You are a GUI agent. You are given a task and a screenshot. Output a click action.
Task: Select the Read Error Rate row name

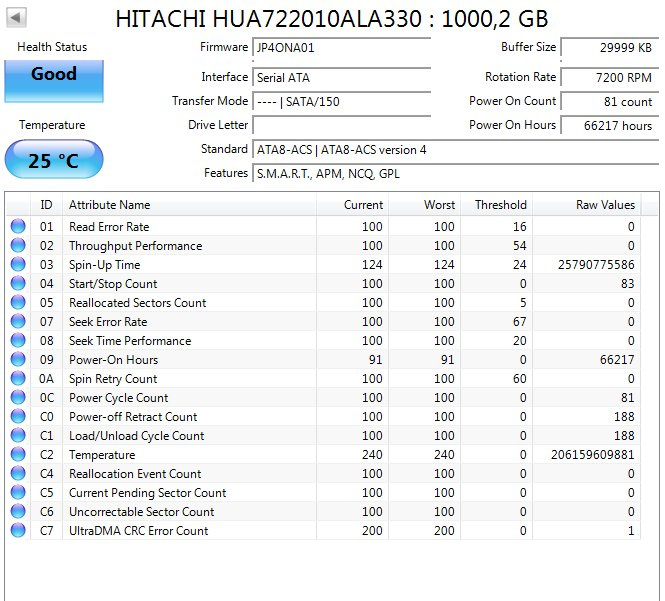pyautogui.click(x=109, y=226)
